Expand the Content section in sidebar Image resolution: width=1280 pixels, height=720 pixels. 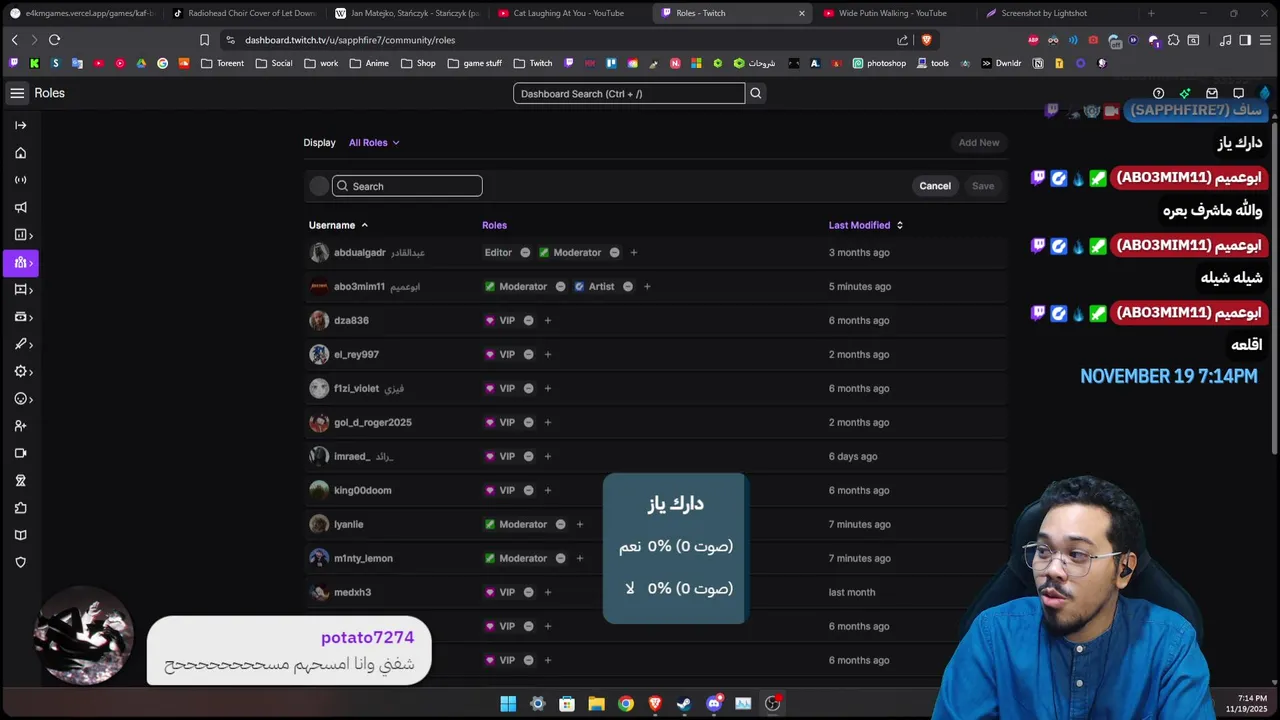coord(24,290)
